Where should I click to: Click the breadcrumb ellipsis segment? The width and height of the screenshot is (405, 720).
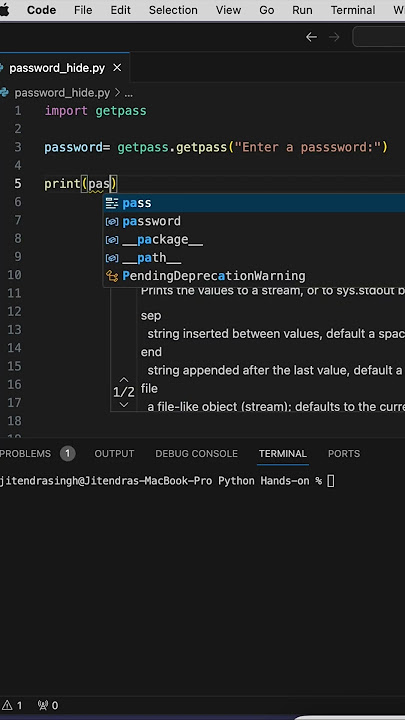(x=129, y=93)
